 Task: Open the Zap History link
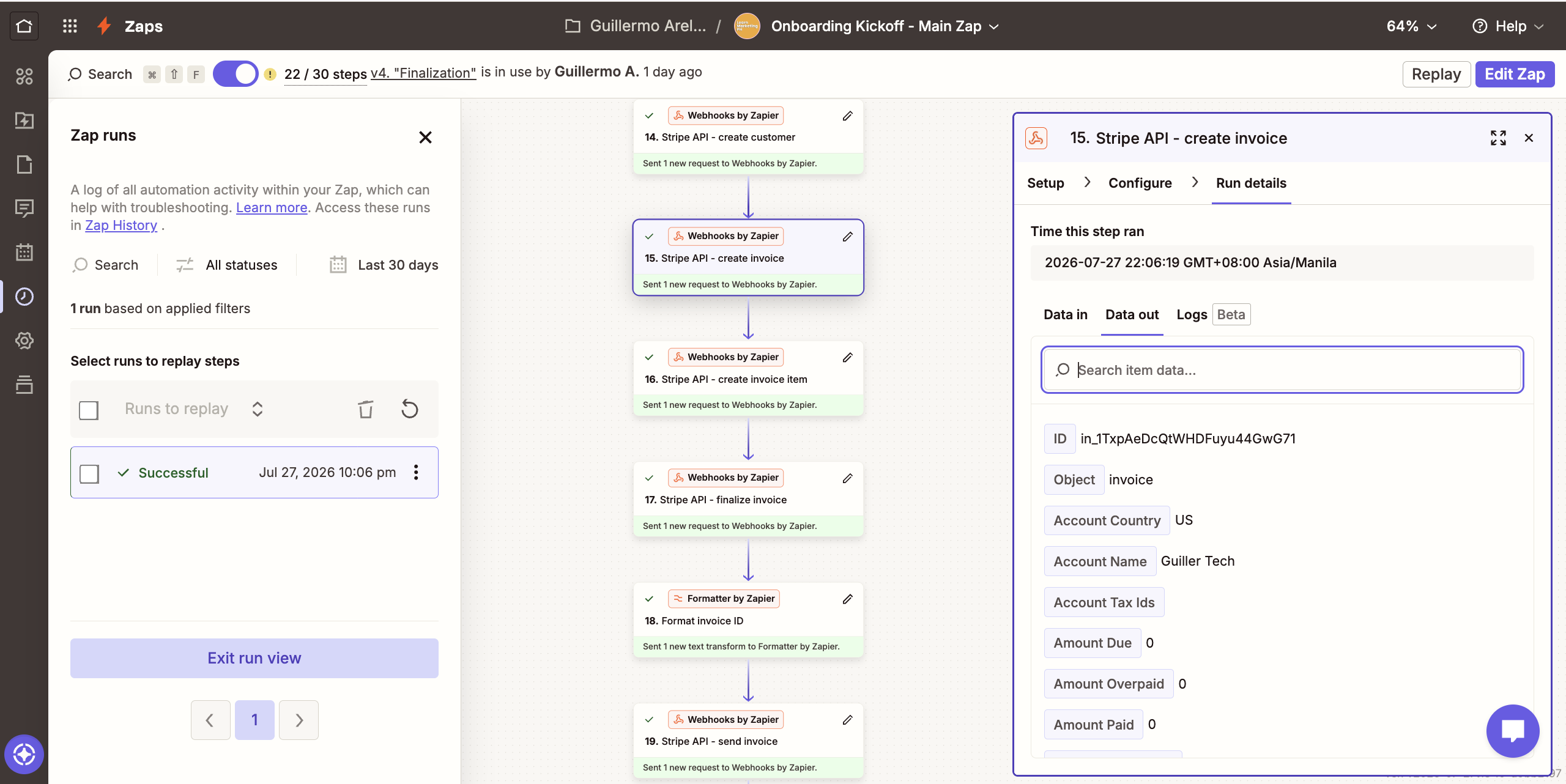coord(121,225)
